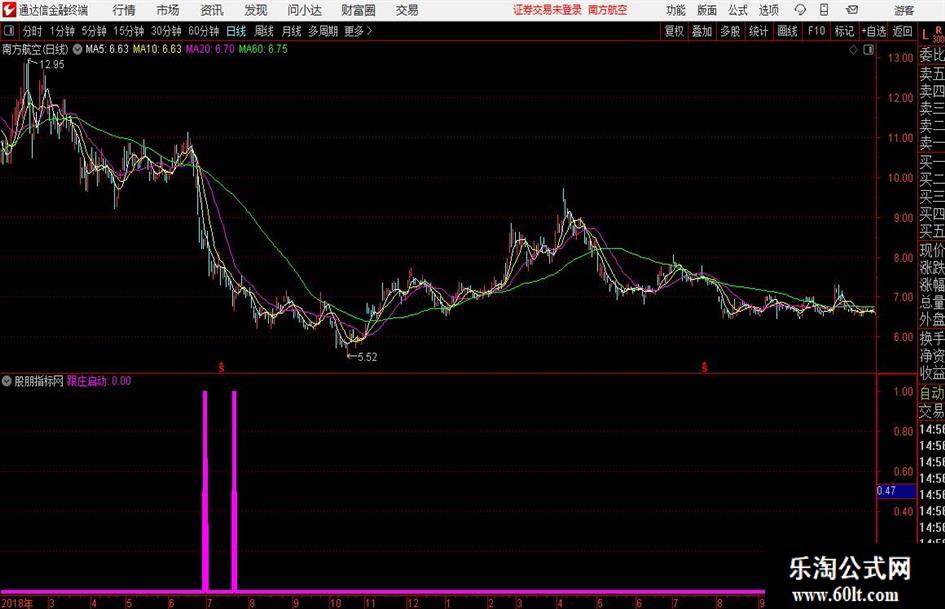The height and width of the screenshot is (609, 945).
Task: Expand the main chart indicator dropdown arrow
Action: click(77, 49)
